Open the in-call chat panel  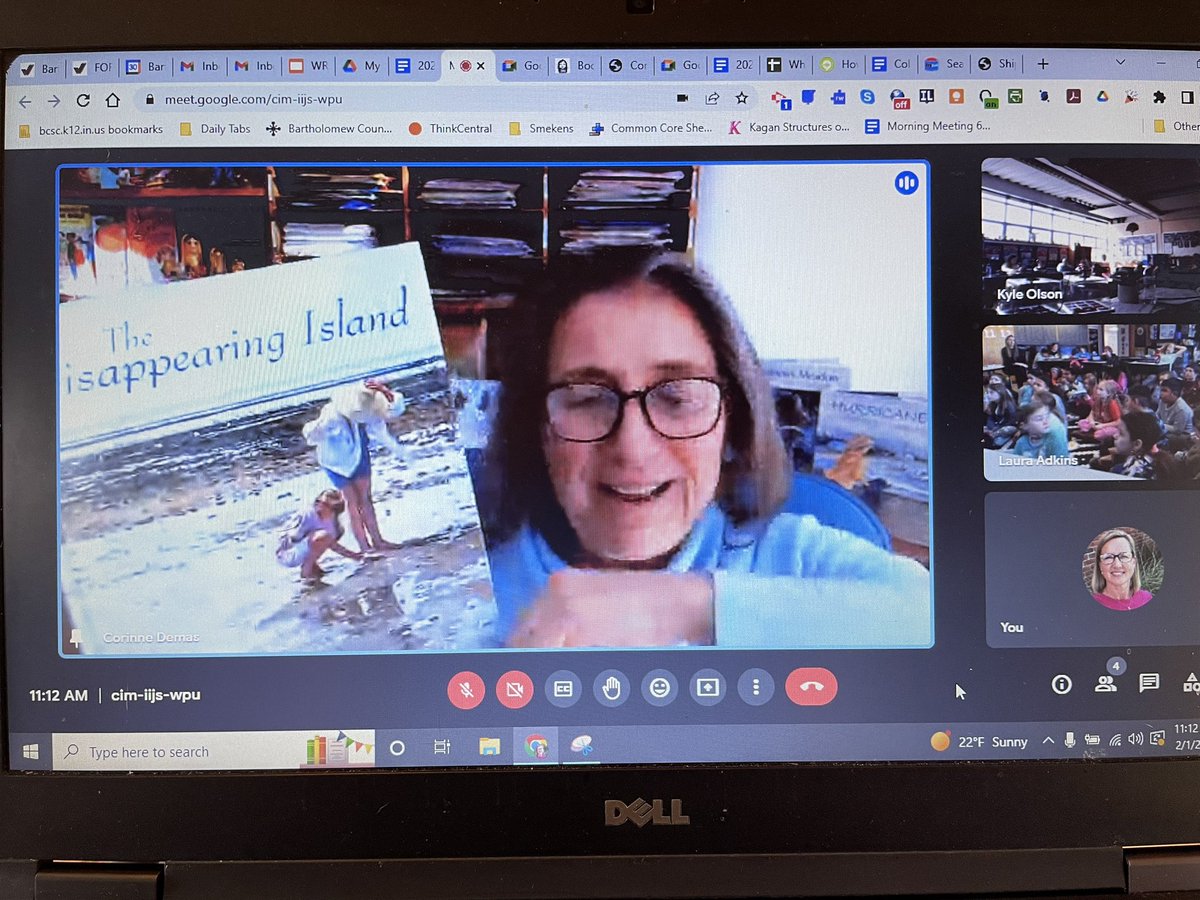(1150, 685)
